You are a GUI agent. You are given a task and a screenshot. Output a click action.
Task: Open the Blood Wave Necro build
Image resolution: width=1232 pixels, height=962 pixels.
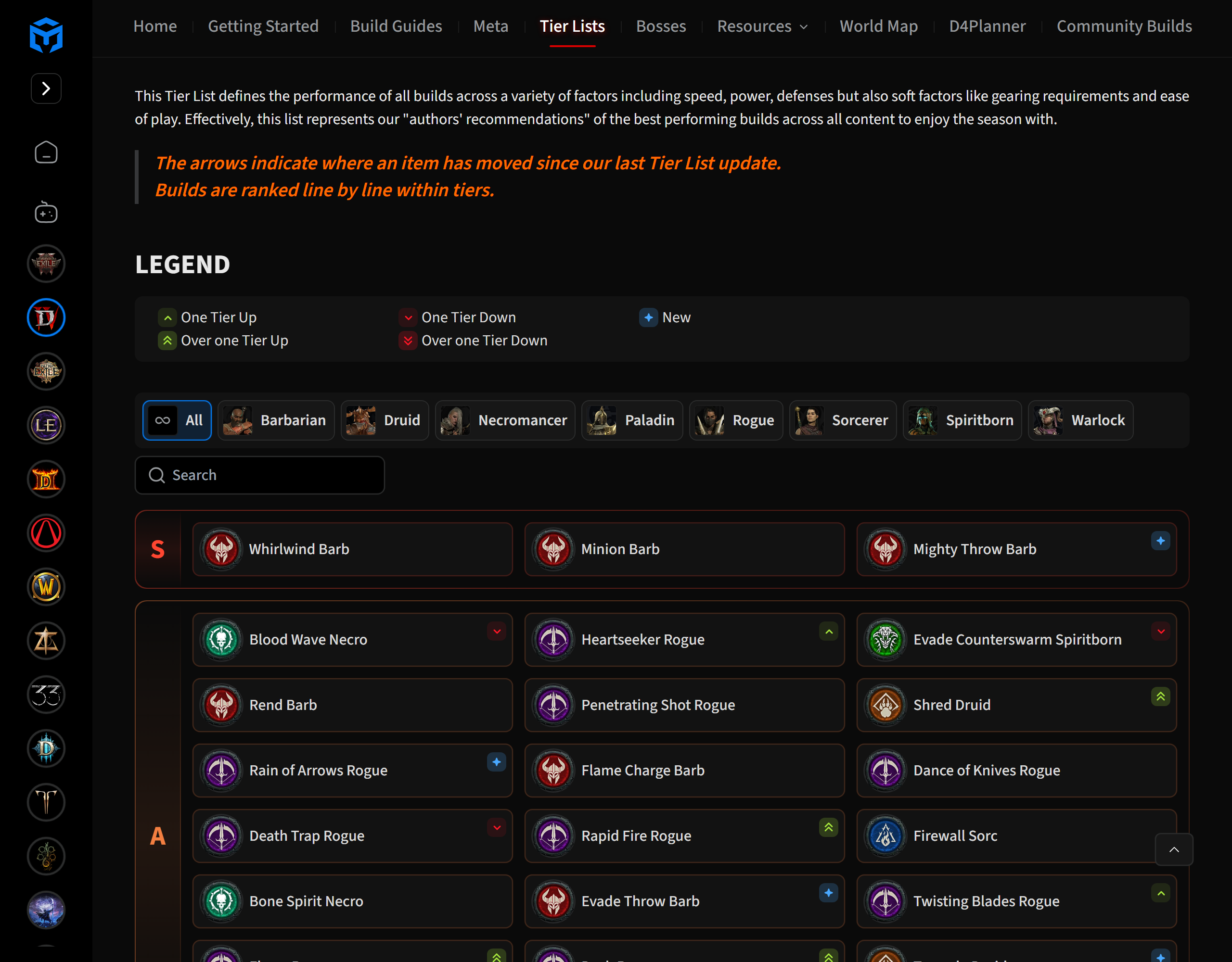coord(353,639)
